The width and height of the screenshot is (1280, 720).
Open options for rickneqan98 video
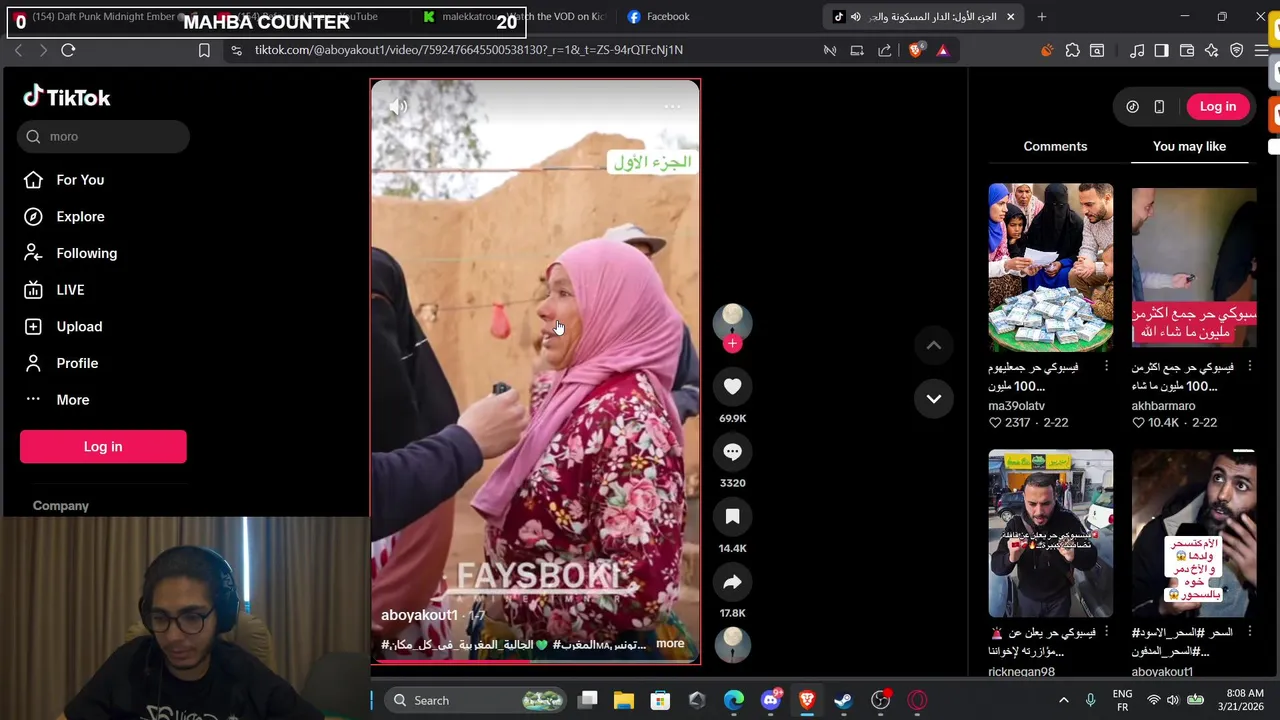1106,632
